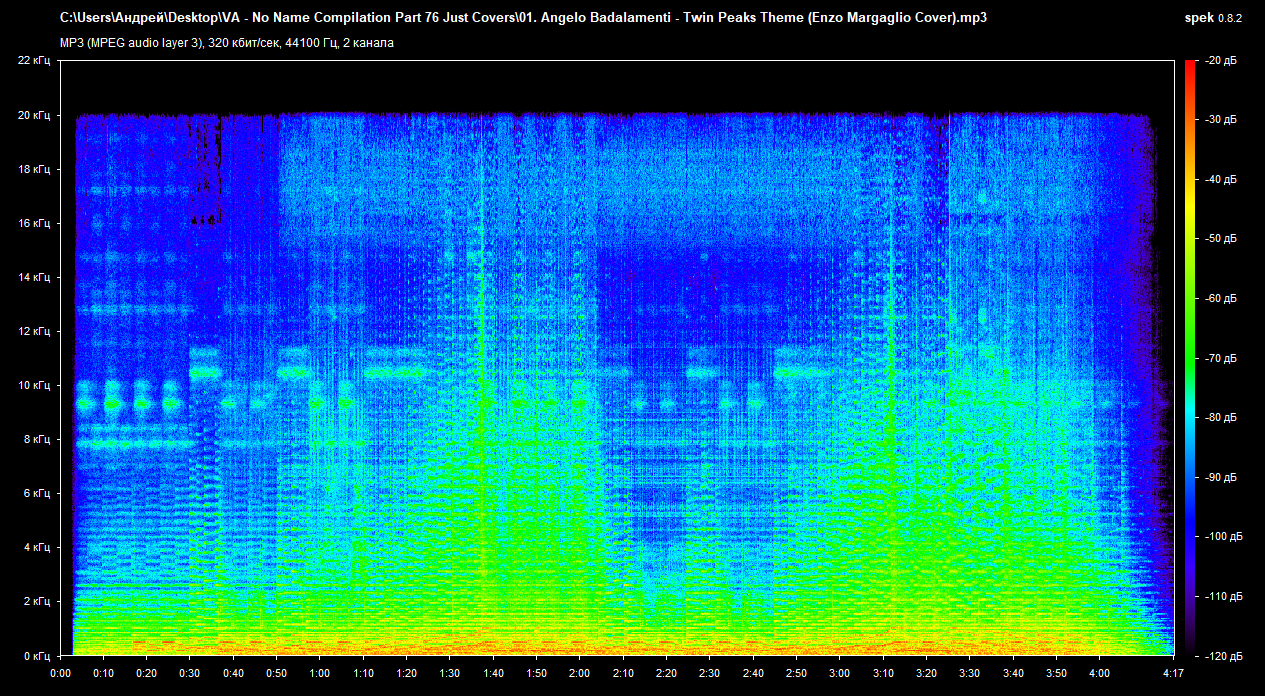Viewport: 1265px width, 696px height.
Task: Click the 0:00 time axis label
Action: 60,673
